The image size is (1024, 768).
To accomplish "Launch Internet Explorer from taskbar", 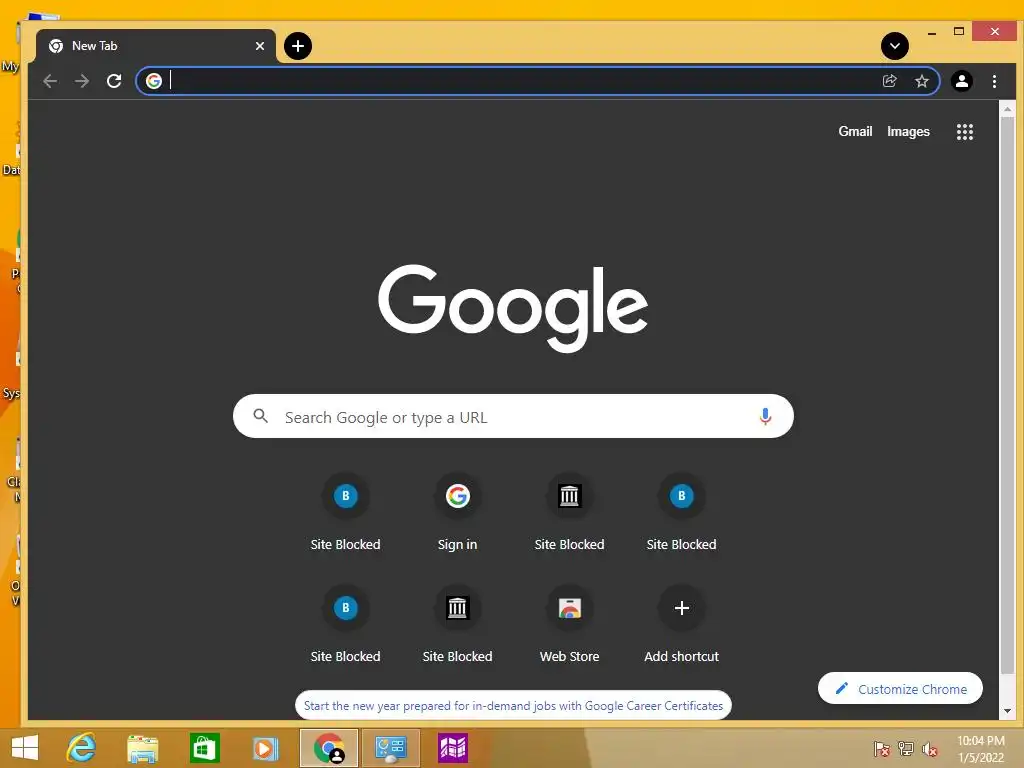I will [x=82, y=748].
